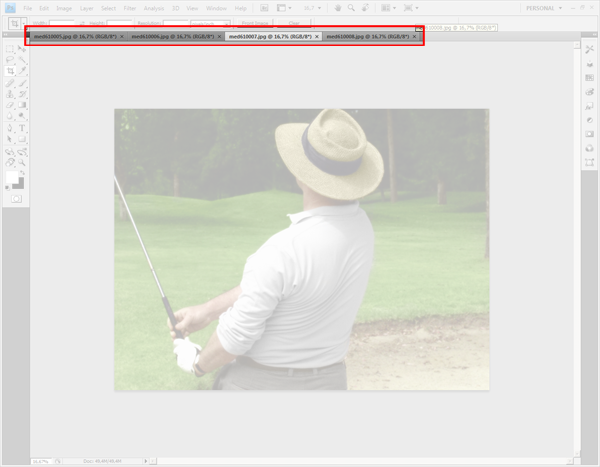Choose the Lasso tool
600x467 pixels.
(x=10, y=60)
